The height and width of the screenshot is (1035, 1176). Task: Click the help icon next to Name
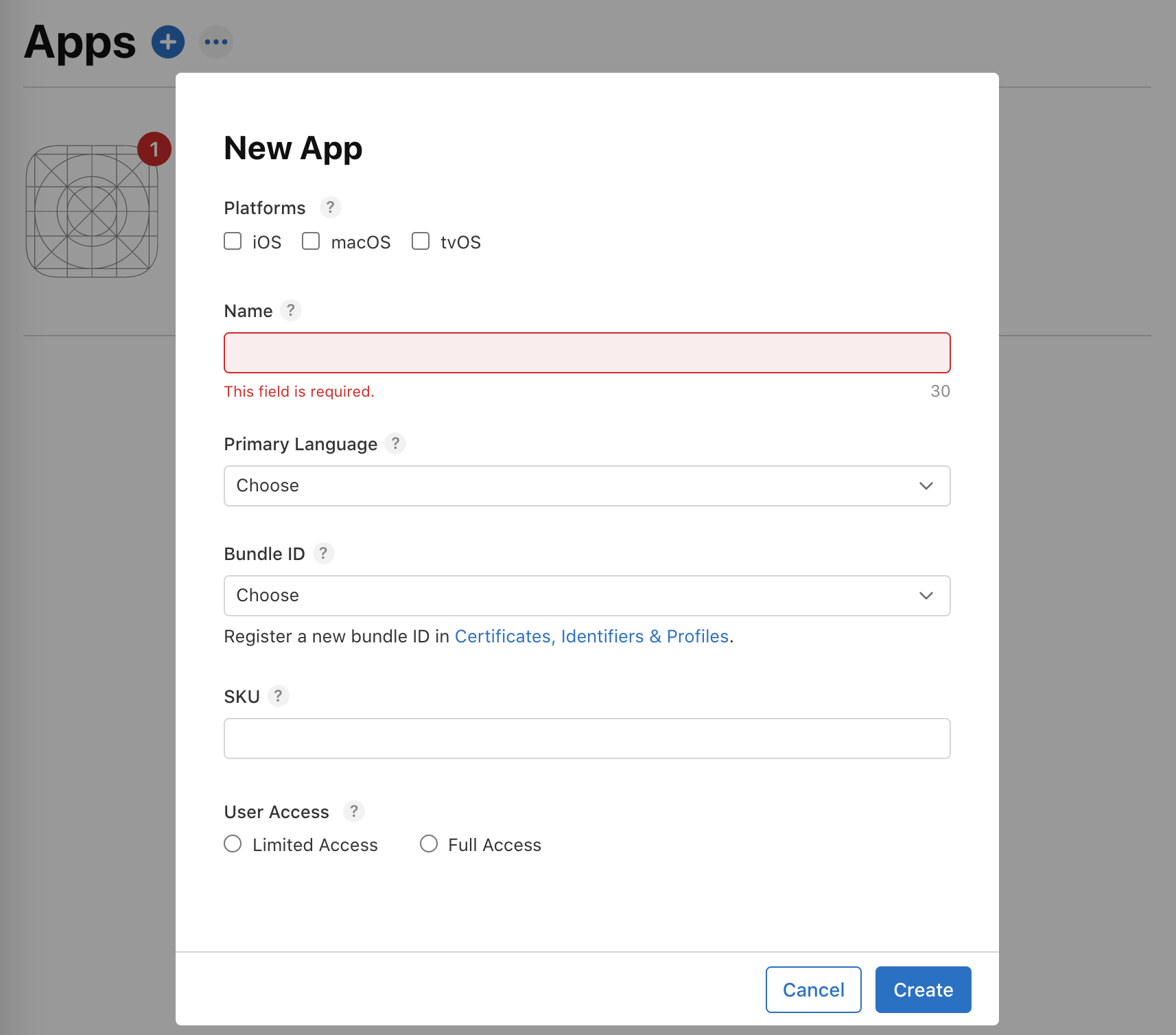coord(292,310)
